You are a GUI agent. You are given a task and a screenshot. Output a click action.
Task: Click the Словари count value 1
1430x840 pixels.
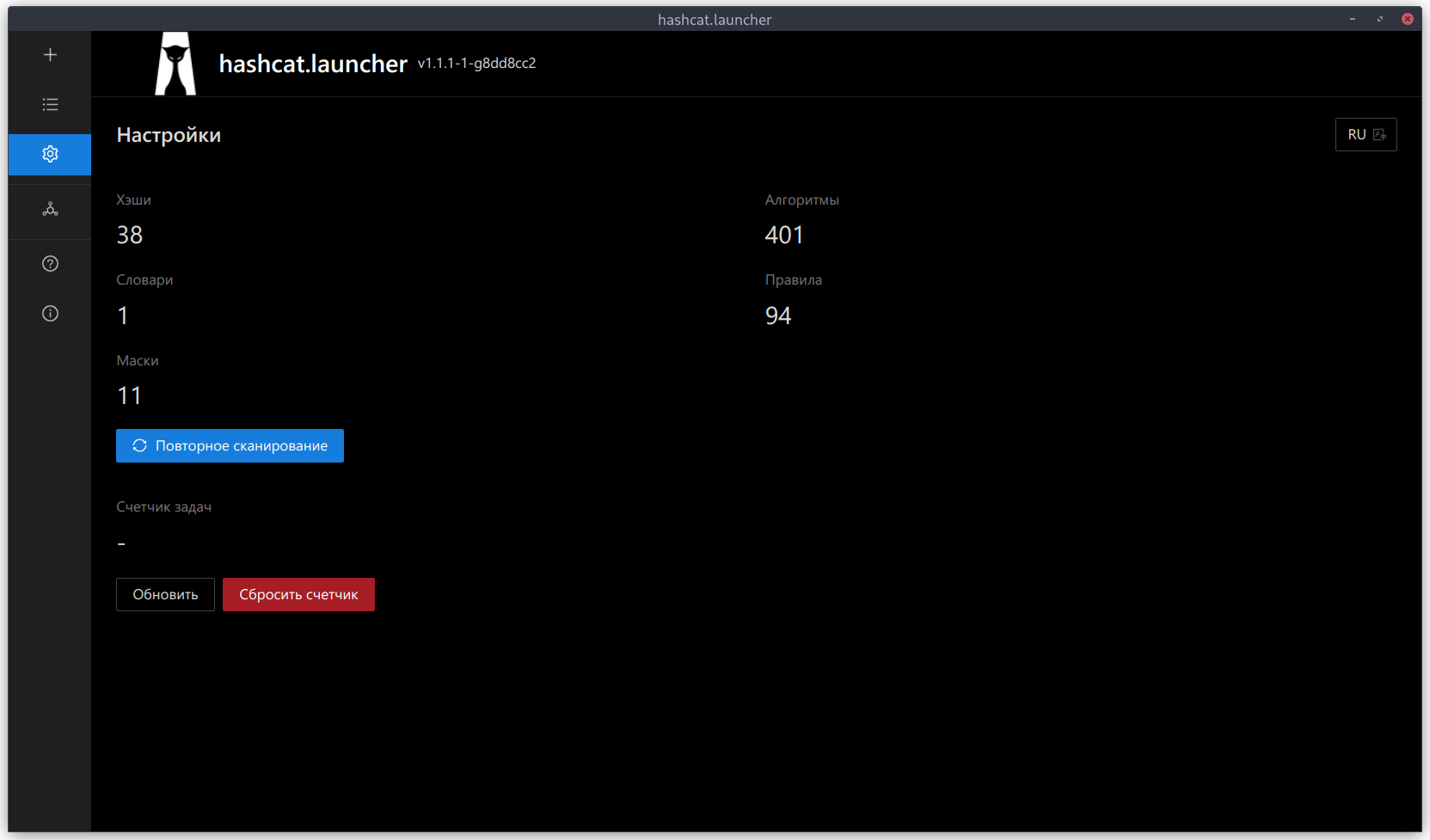pyautogui.click(x=123, y=316)
